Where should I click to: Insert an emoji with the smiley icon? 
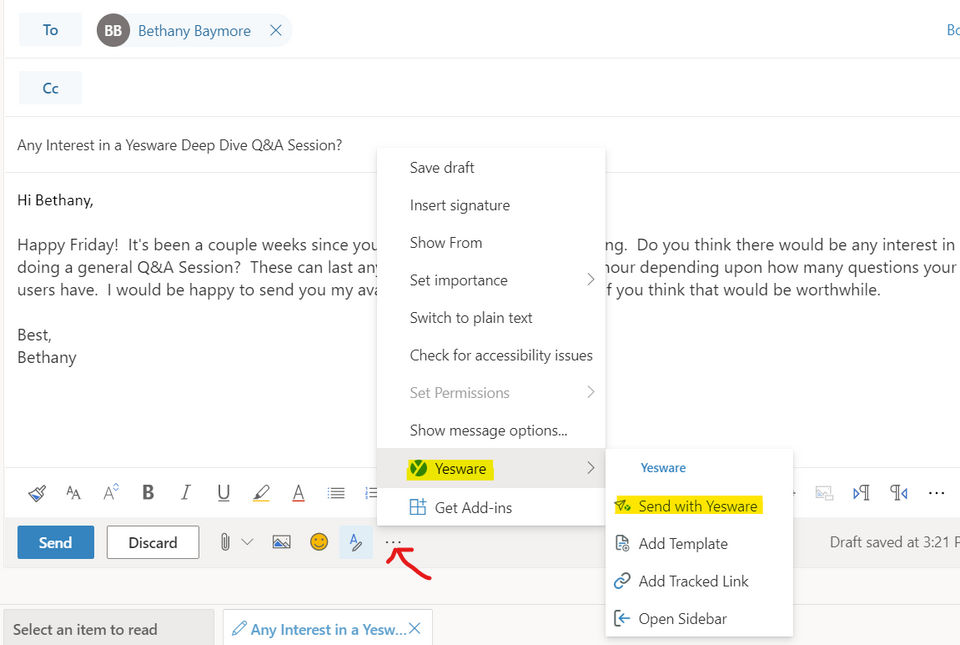tap(319, 542)
